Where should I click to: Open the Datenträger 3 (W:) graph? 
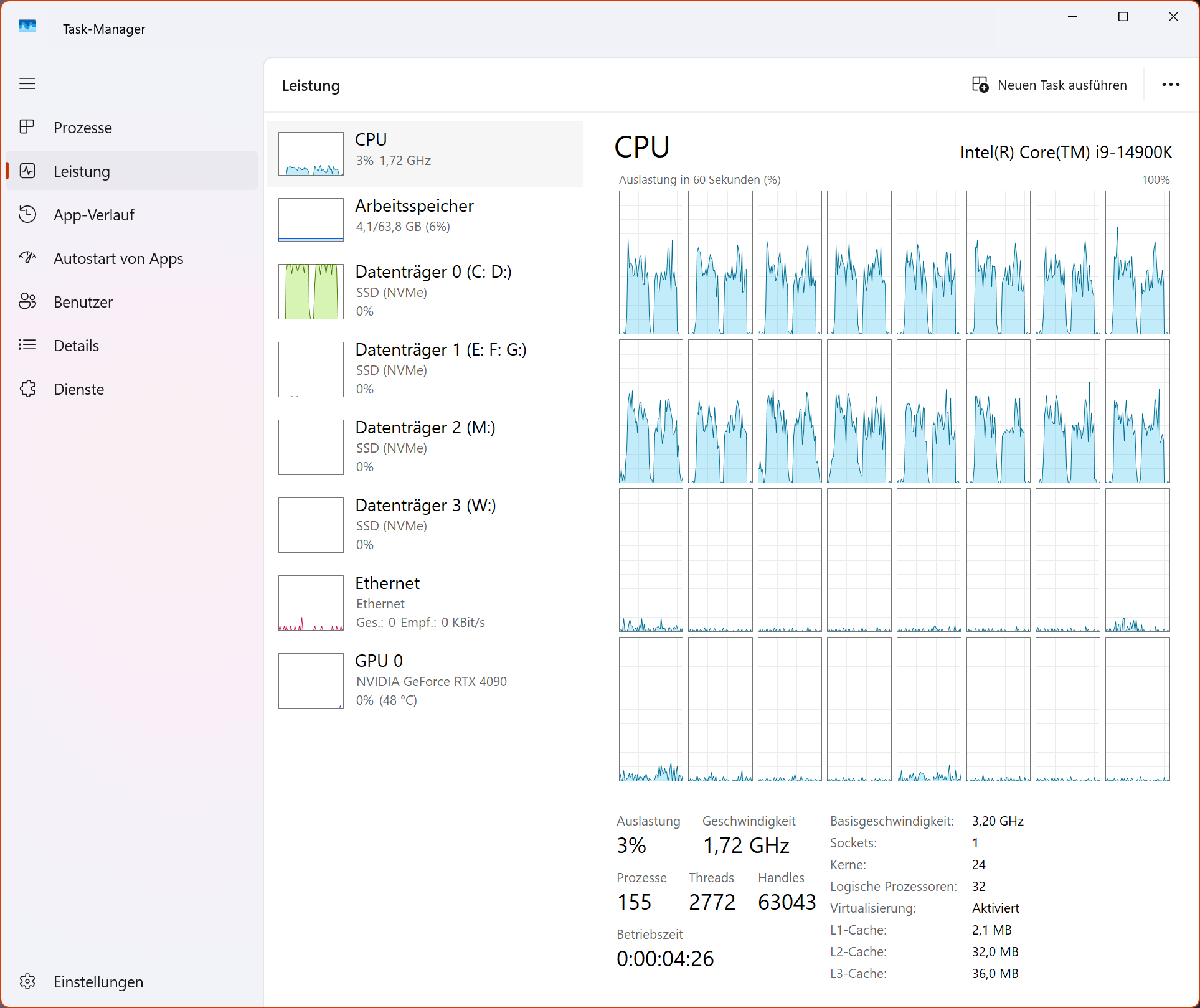[x=311, y=525]
